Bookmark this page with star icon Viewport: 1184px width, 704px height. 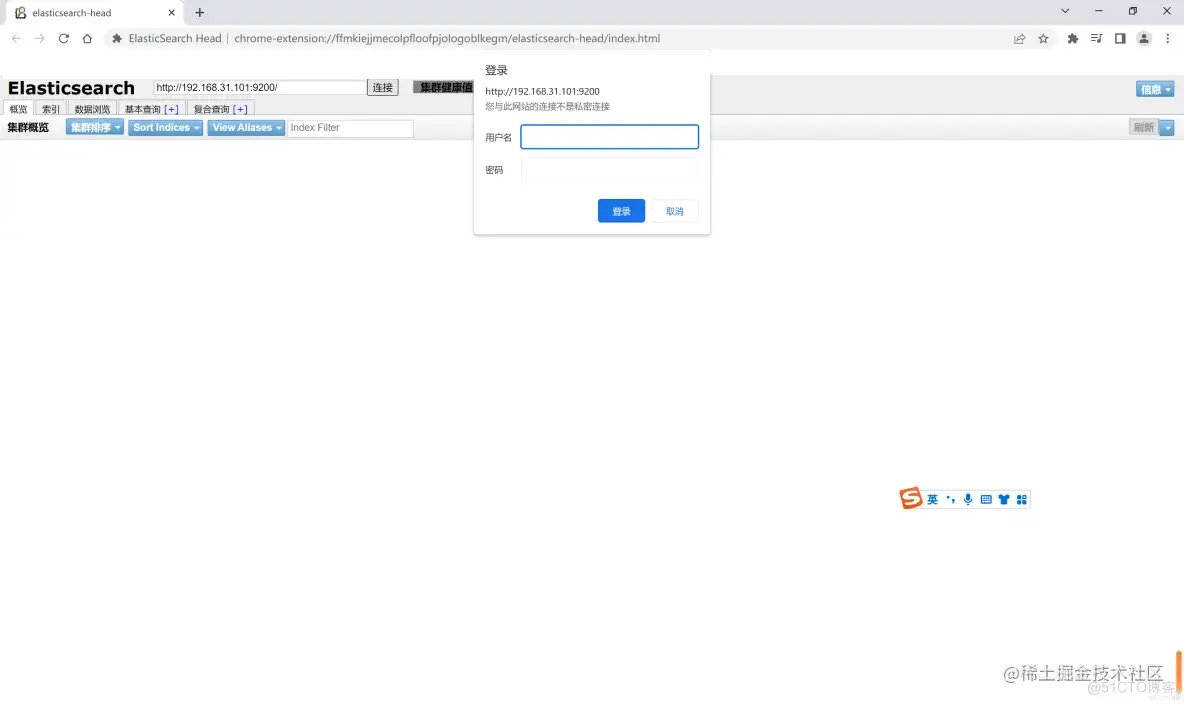1044,39
